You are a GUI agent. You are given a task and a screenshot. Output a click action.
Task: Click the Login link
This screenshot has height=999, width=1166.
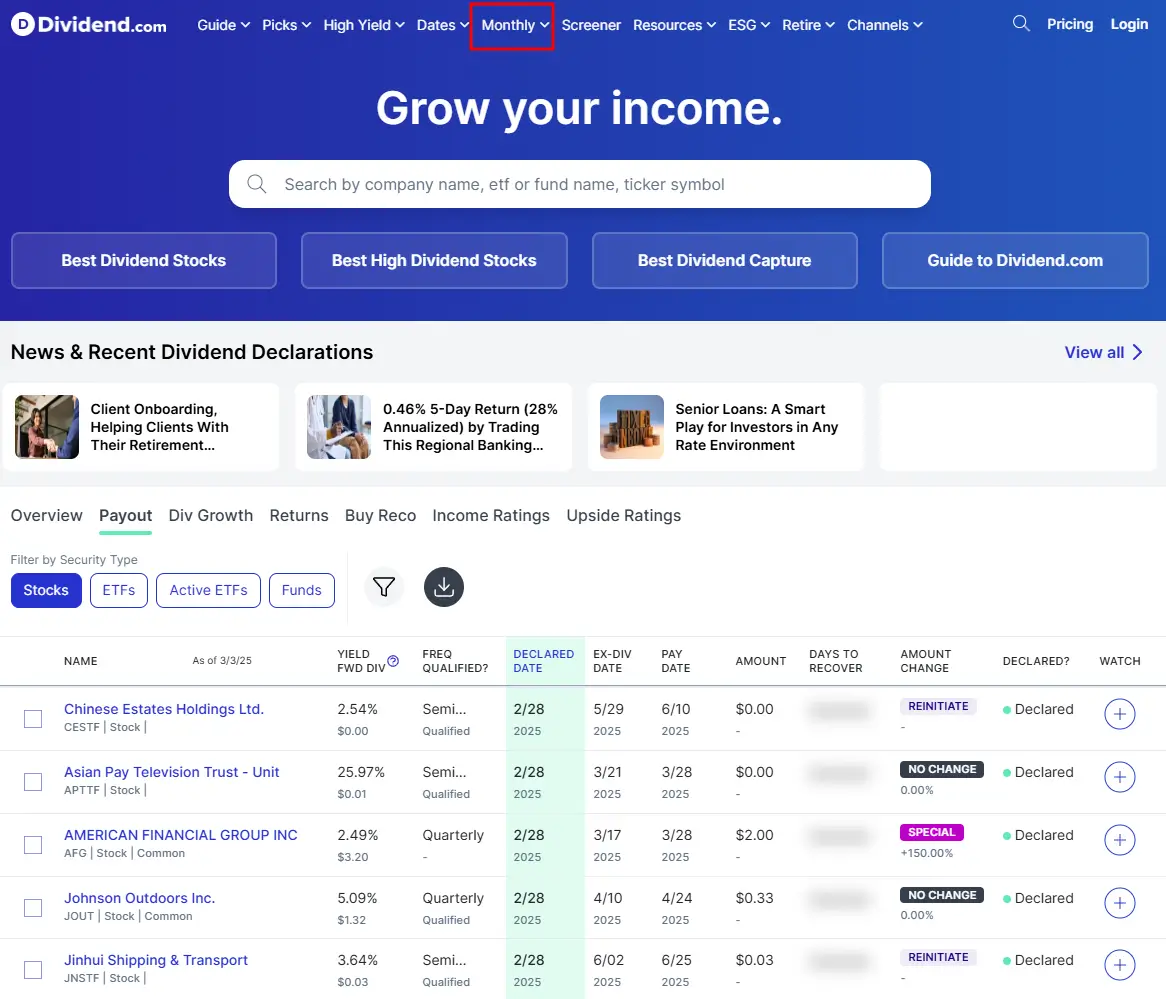[x=1129, y=24]
